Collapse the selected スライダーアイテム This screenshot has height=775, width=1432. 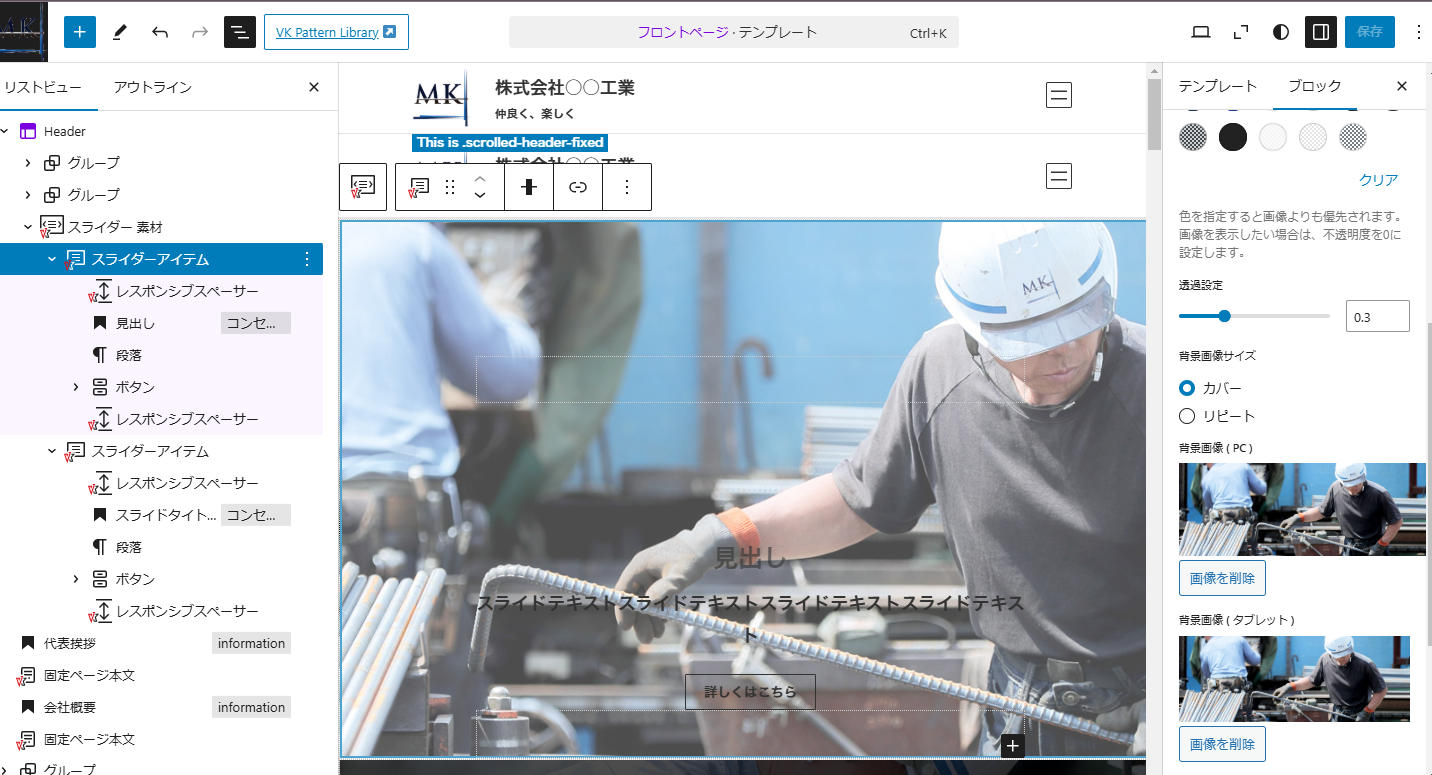pos(52,259)
